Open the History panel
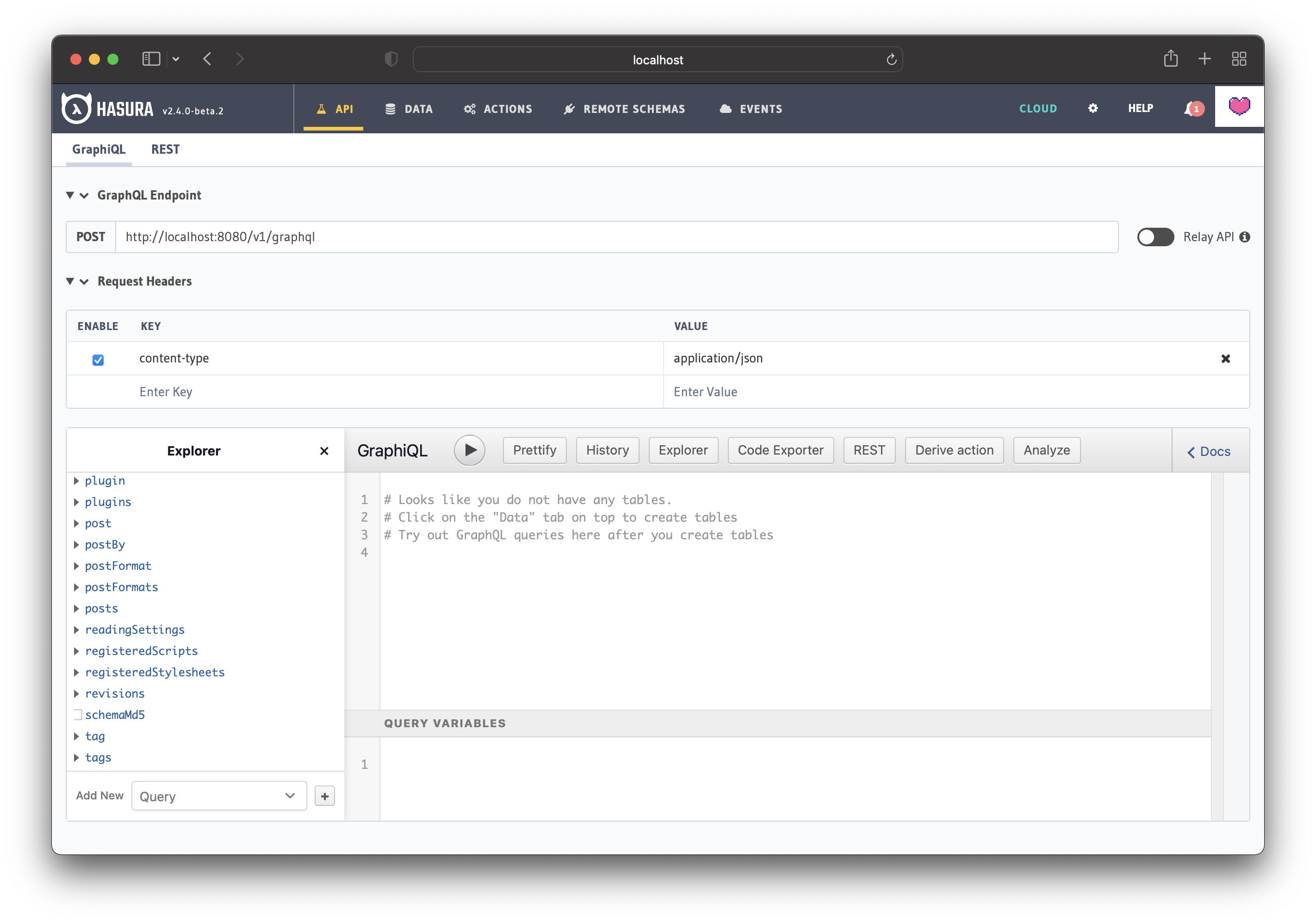The height and width of the screenshot is (923, 1316). [607, 449]
